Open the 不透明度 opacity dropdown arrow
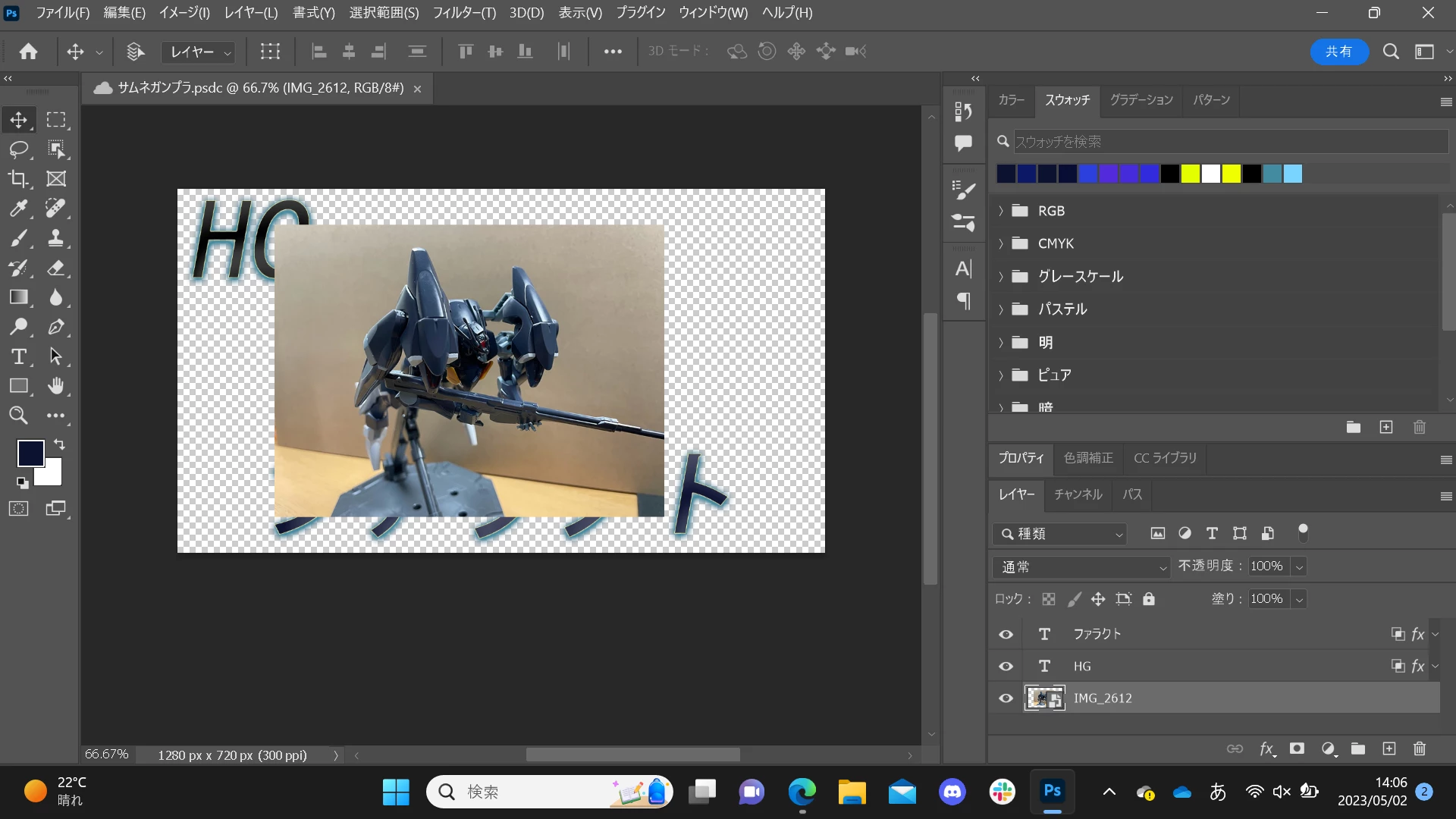Screen dimensions: 1456x819 (x=1299, y=566)
